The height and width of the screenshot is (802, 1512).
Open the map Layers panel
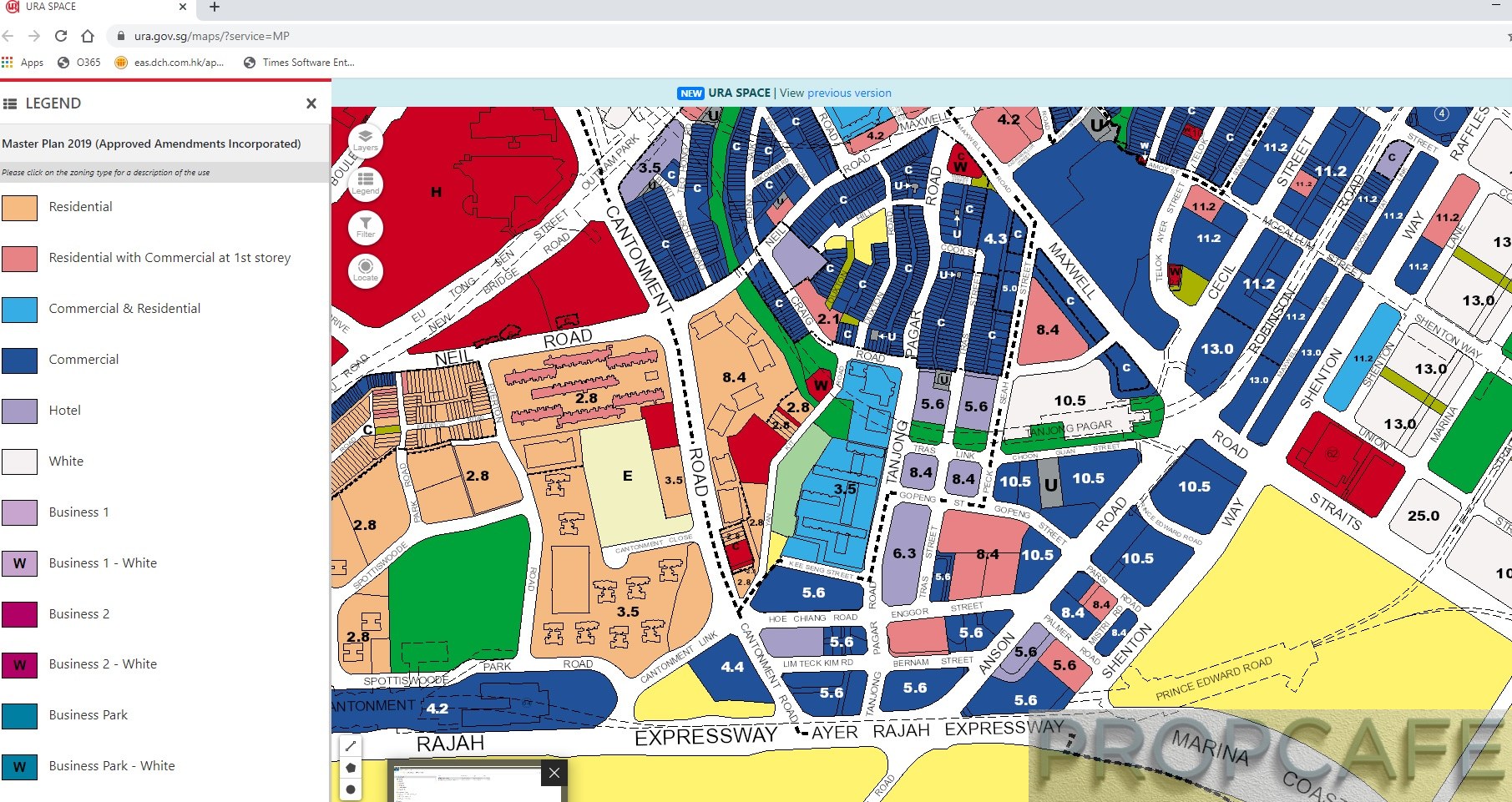click(365, 140)
